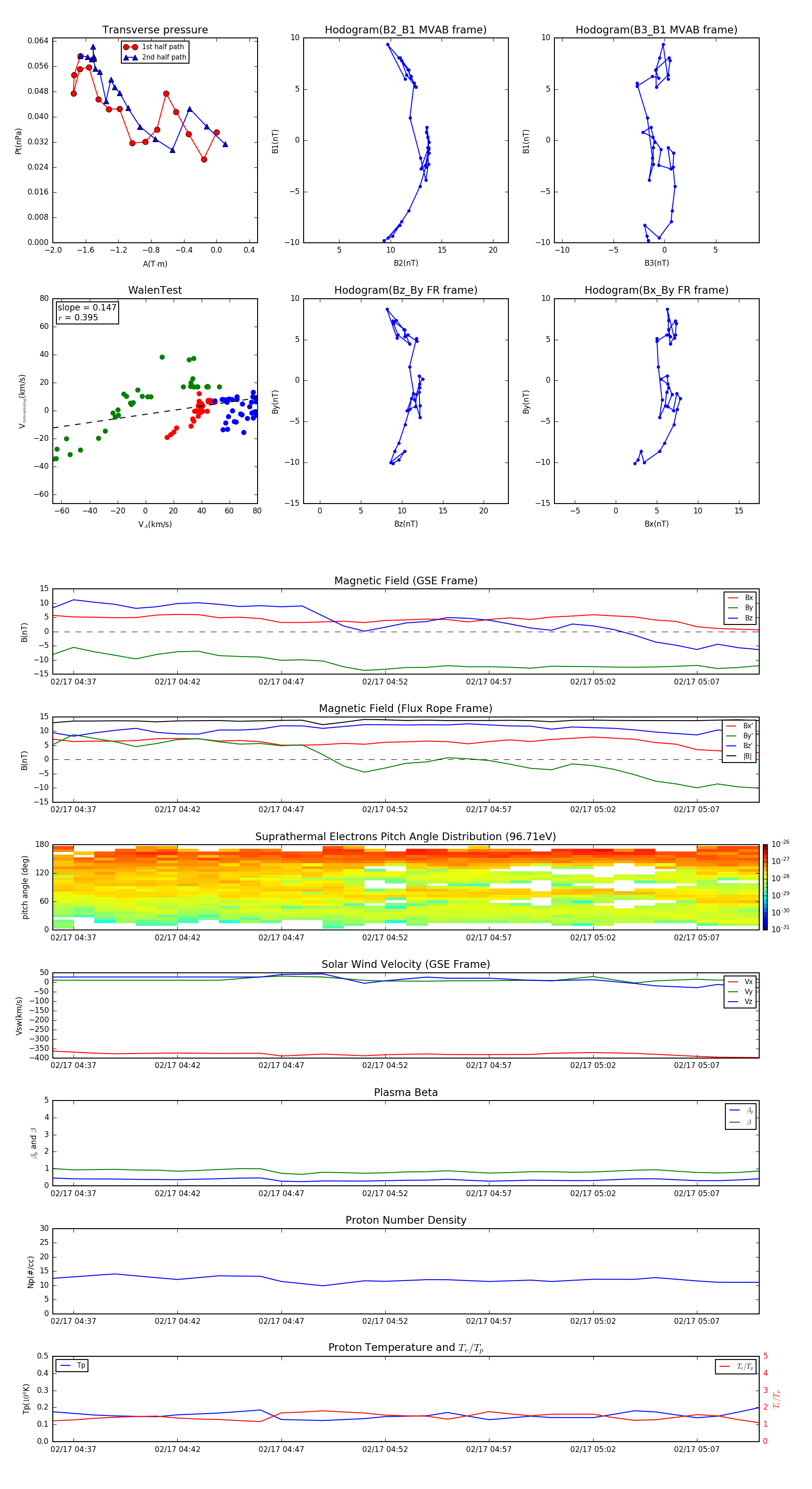Select the "2nd half path" legend entry
The width and height of the screenshot is (812, 1489).
point(154,57)
